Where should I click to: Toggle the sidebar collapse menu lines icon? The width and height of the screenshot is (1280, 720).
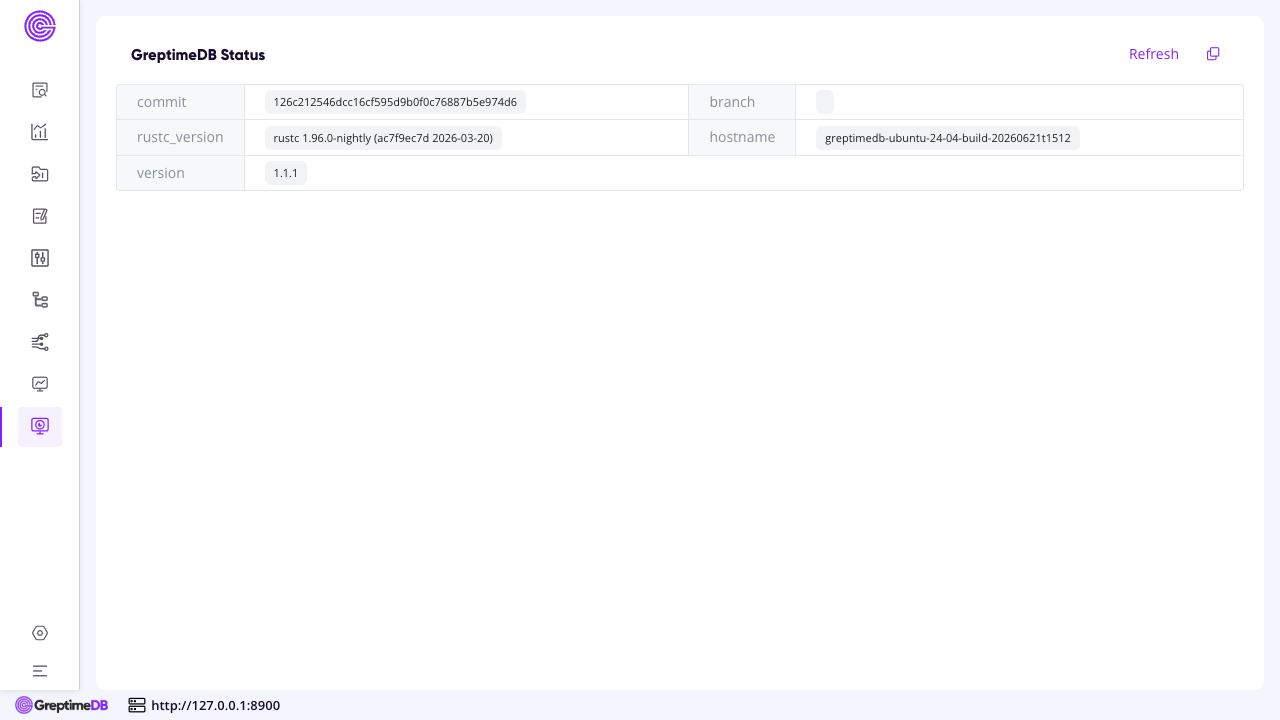40,671
